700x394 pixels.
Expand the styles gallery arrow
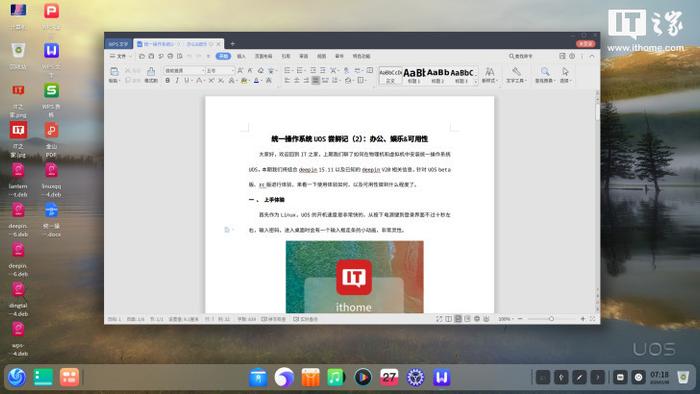(476, 81)
